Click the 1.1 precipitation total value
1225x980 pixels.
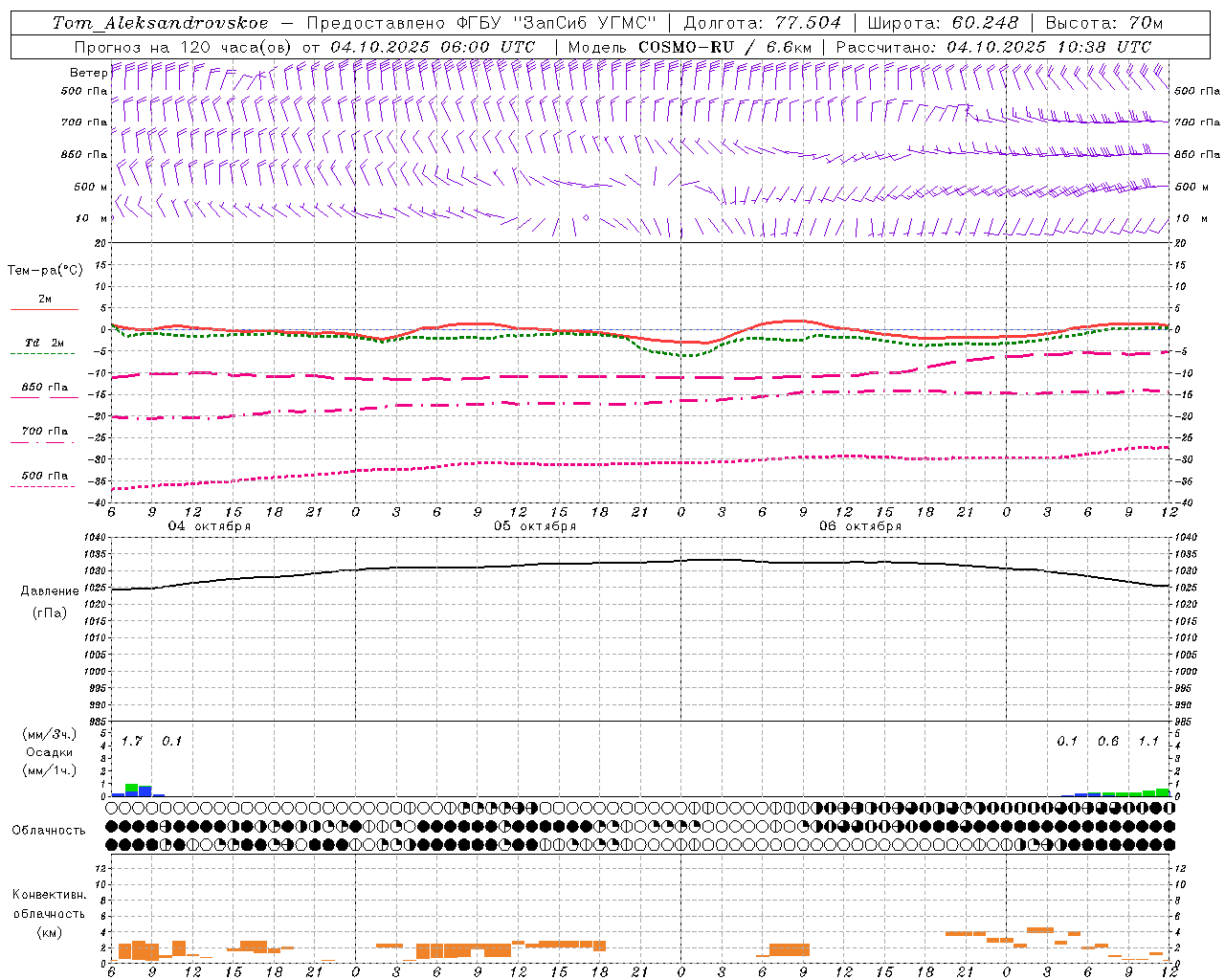1148,741
